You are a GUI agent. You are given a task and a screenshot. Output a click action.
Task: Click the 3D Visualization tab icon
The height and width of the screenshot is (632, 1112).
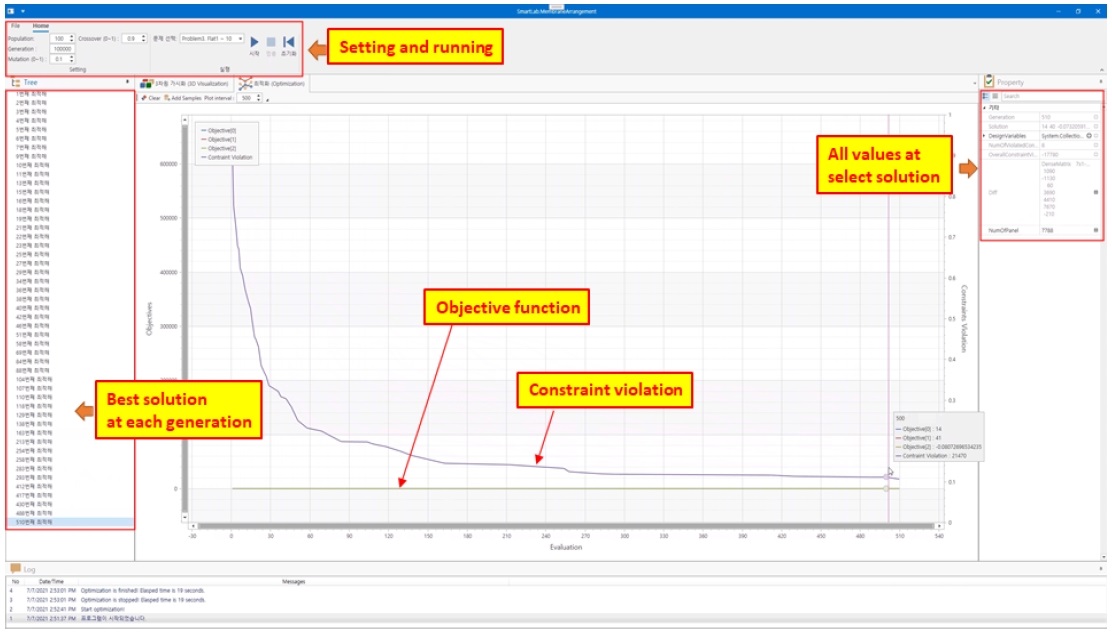[147, 84]
